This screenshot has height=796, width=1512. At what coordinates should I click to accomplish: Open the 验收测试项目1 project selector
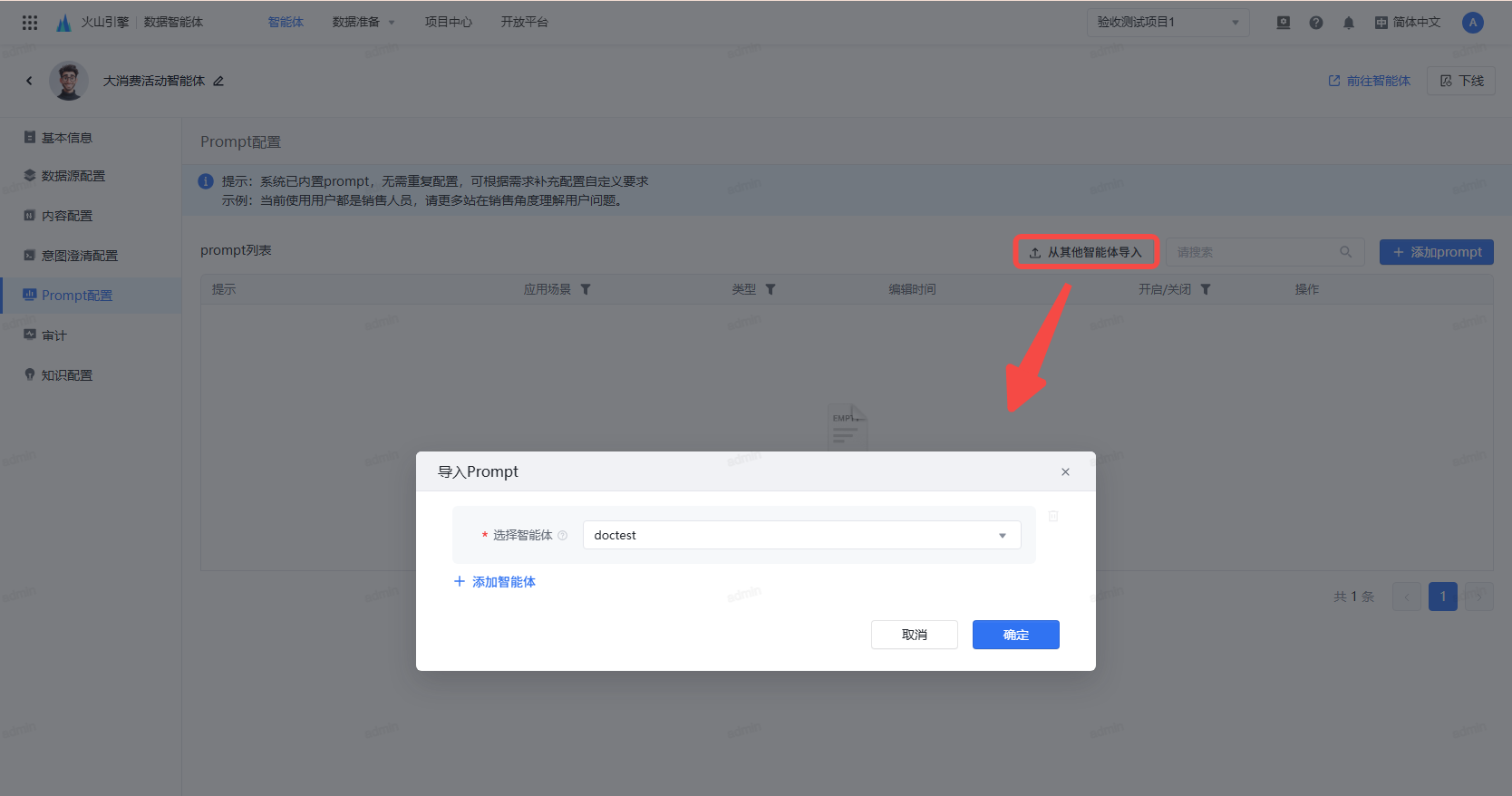pyautogui.click(x=1168, y=23)
